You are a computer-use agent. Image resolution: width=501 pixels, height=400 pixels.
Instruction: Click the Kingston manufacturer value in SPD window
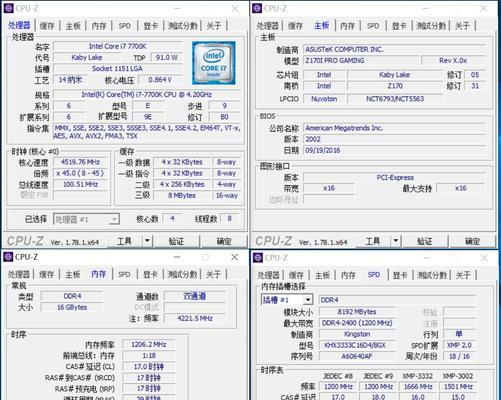[357, 334]
